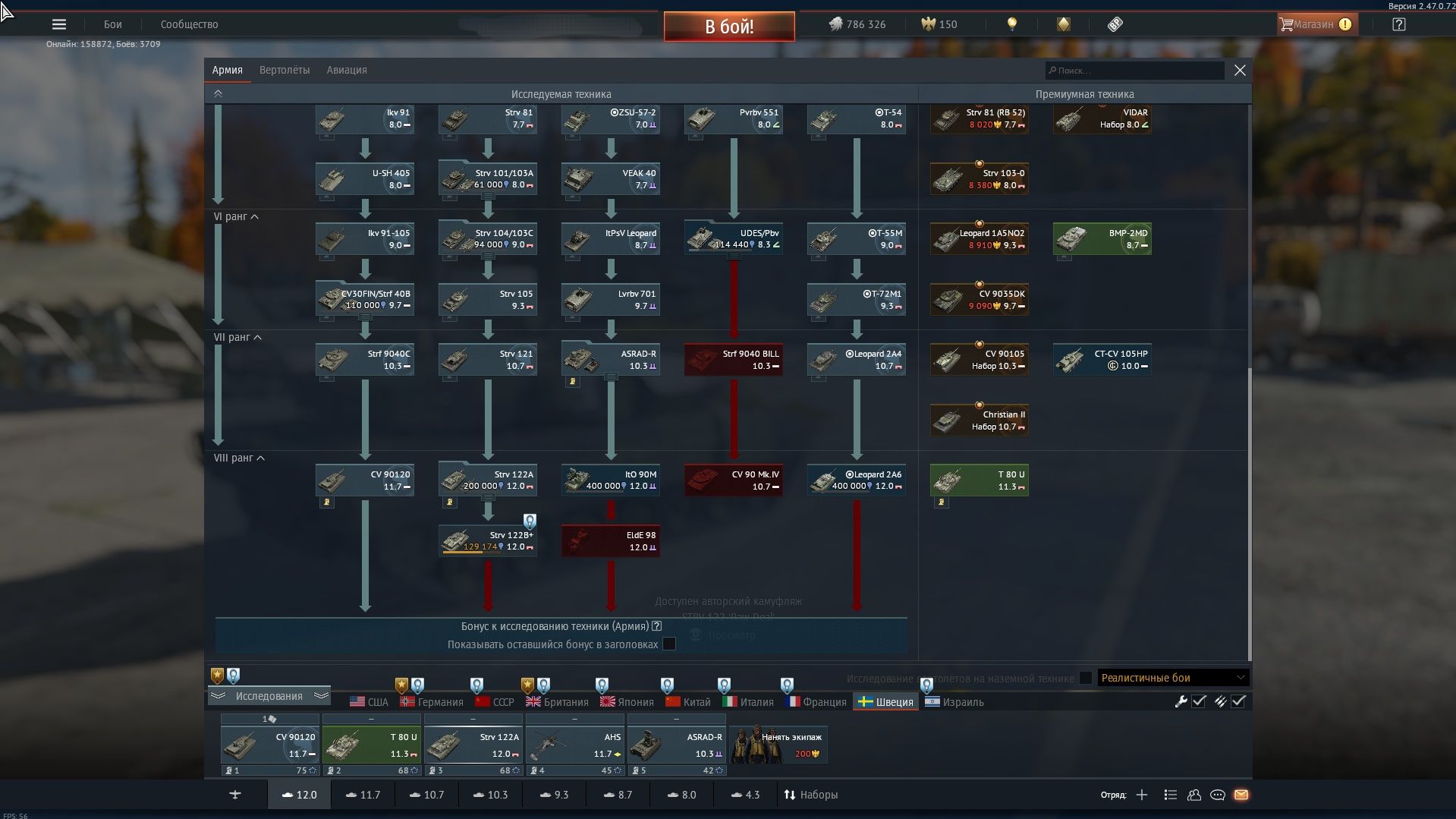Switch to the 10.7 lineup preset
This screenshot has height=819, width=1456.
click(x=426, y=795)
